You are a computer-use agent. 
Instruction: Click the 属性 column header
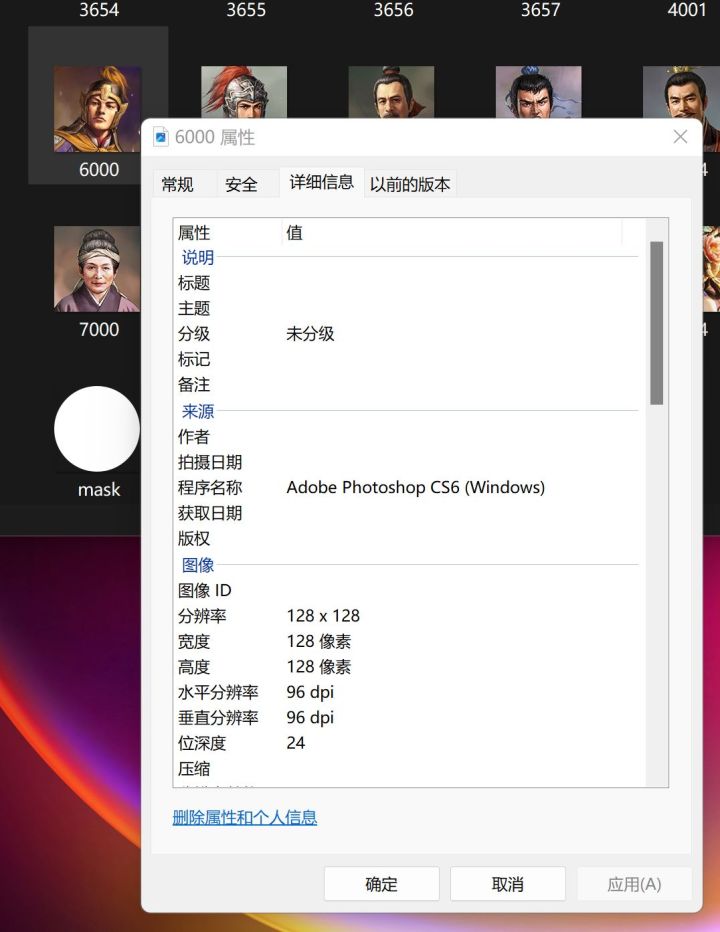click(227, 232)
